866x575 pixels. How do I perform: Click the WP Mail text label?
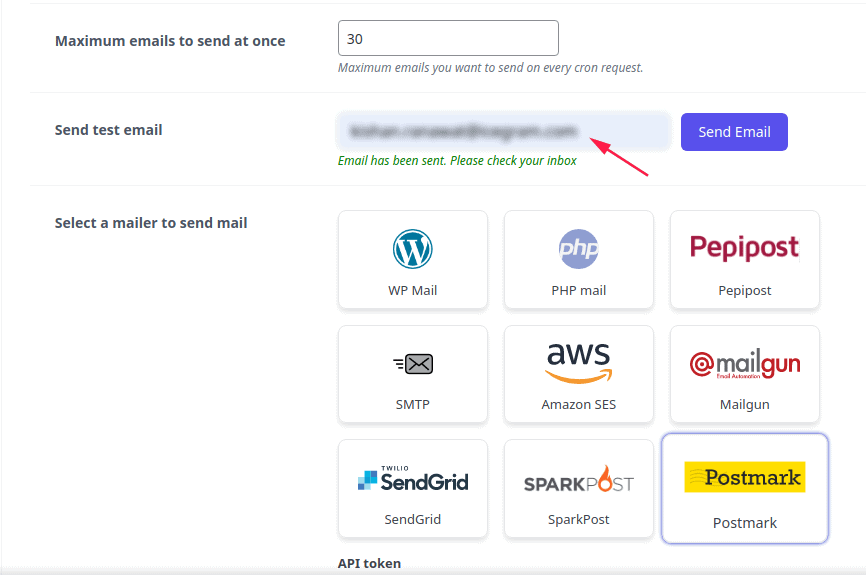click(413, 291)
